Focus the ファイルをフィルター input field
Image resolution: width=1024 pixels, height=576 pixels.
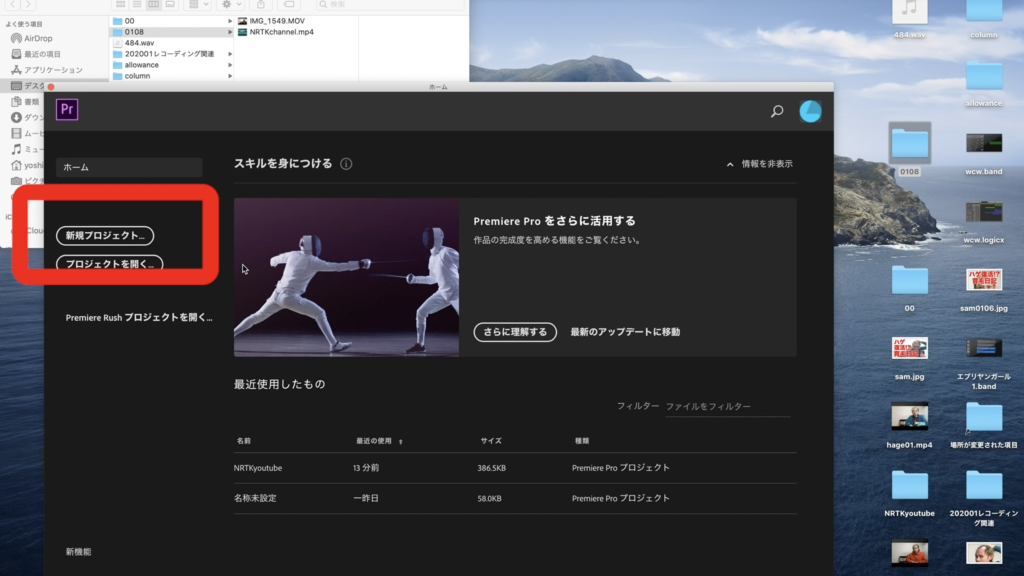tap(728, 406)
